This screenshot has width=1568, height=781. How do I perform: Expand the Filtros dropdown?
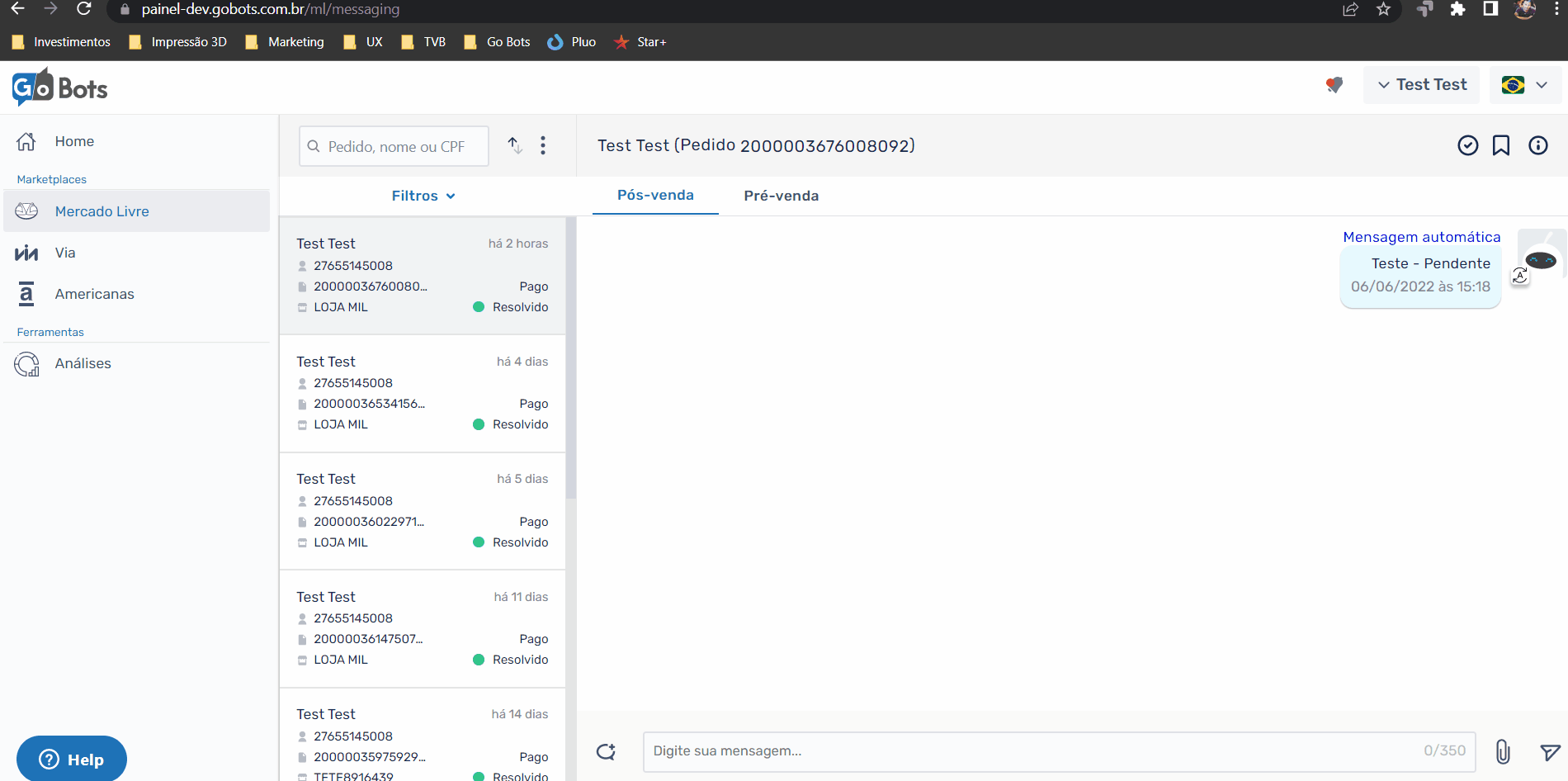[423, 196]
